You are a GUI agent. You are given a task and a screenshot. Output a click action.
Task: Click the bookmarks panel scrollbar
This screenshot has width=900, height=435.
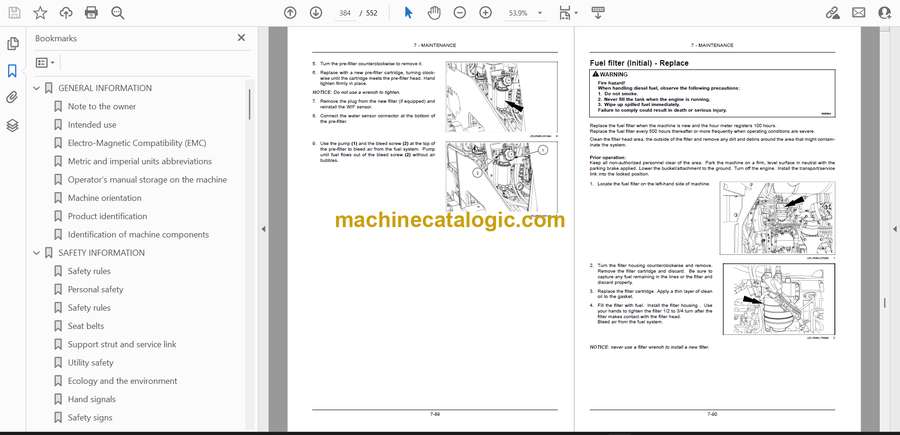[x=249, y=104]
